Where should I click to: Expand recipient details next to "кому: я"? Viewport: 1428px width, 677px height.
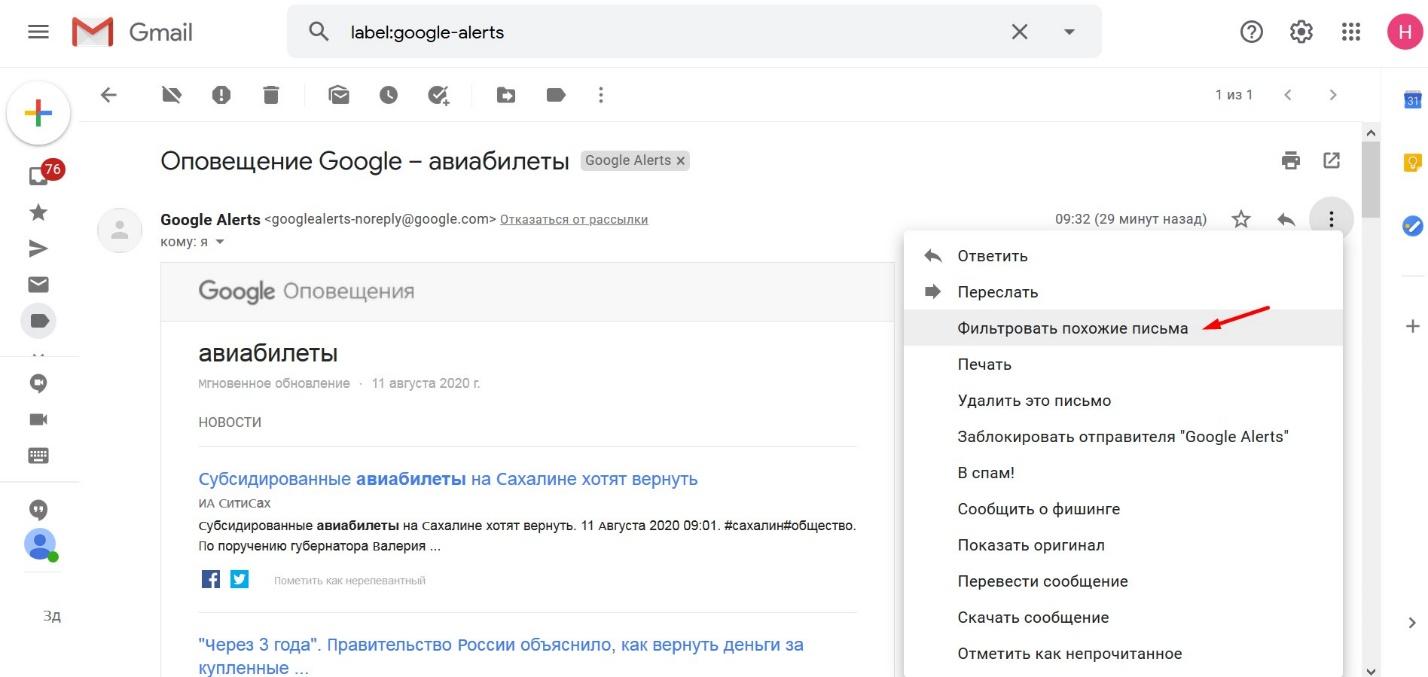pos(220,242)
